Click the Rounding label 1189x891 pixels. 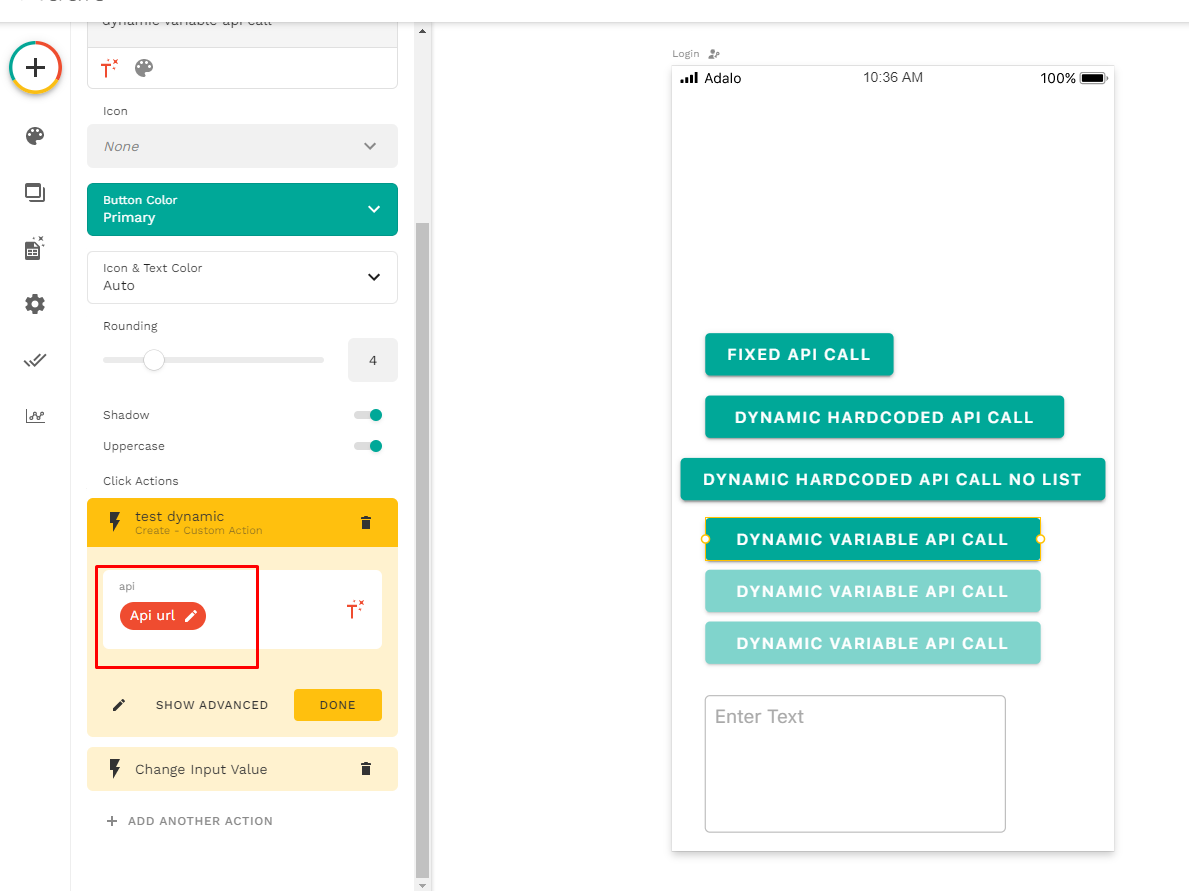pyautogui.click(x=130, y=326)
